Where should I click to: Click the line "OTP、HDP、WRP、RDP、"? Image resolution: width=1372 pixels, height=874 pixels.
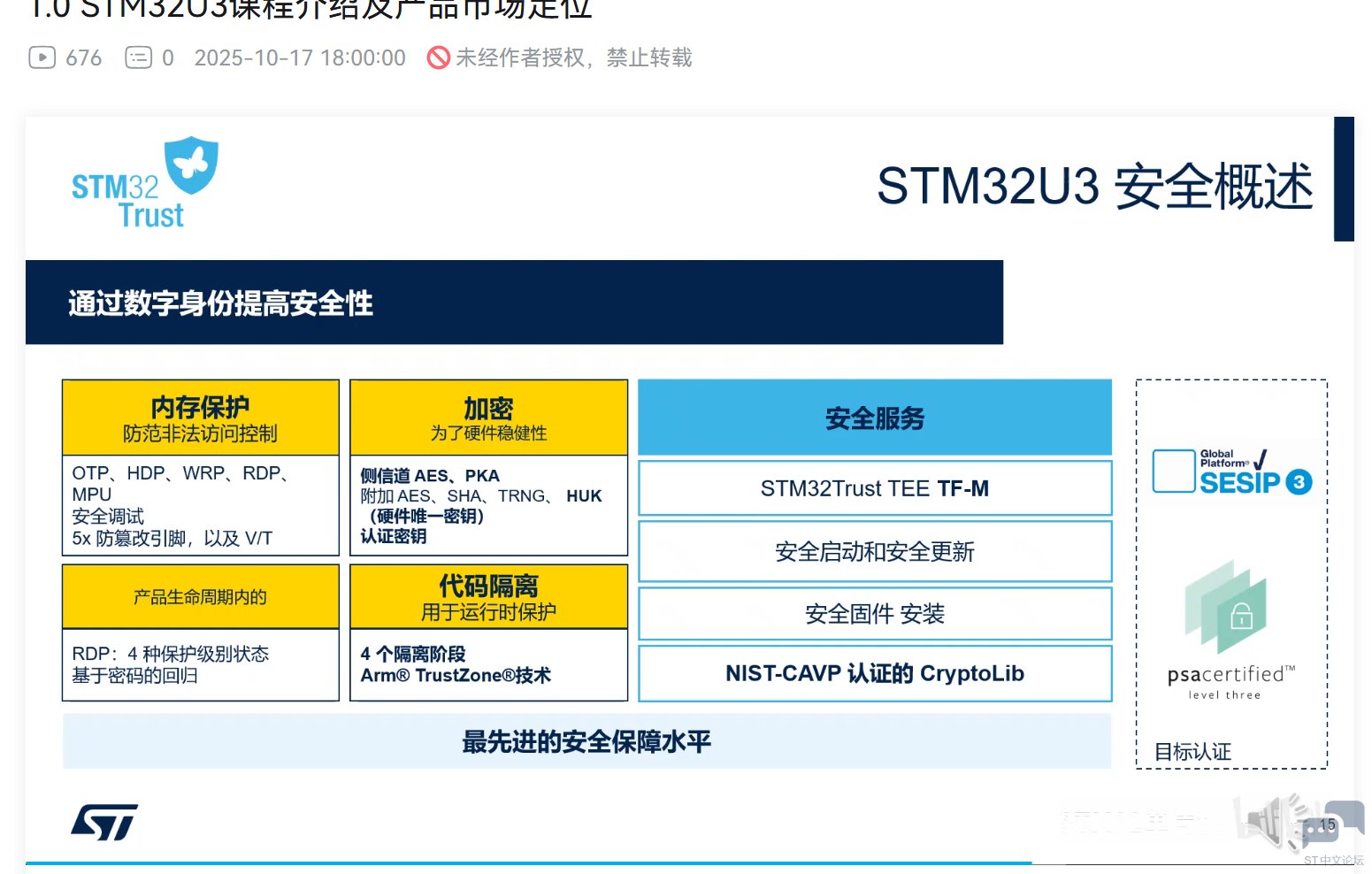pyautogui.click(x=182, y=473)
